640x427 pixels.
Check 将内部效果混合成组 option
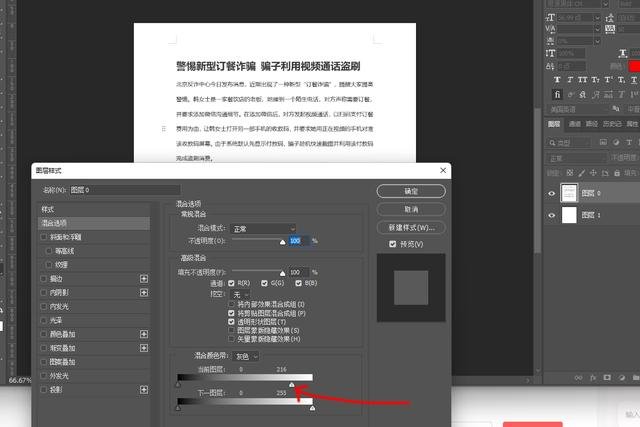click(x=232, y=304)
